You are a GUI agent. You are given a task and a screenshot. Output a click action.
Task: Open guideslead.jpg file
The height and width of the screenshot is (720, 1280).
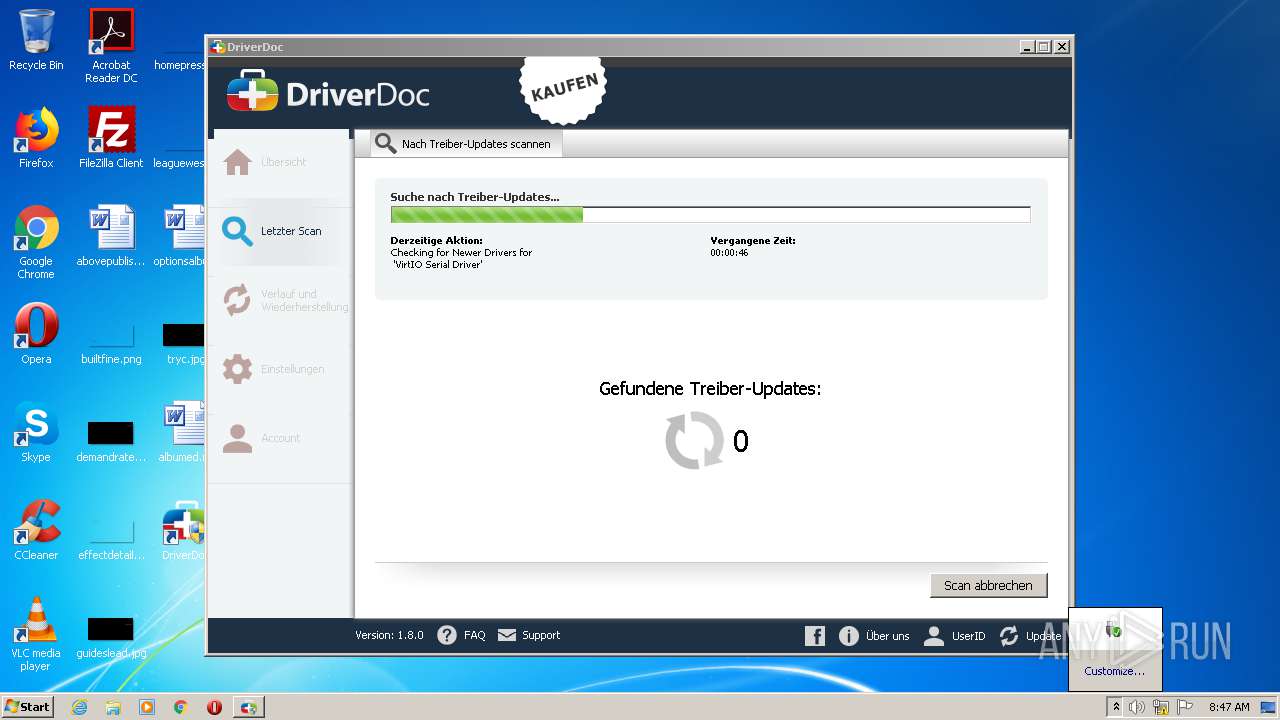tap(111, 636)
